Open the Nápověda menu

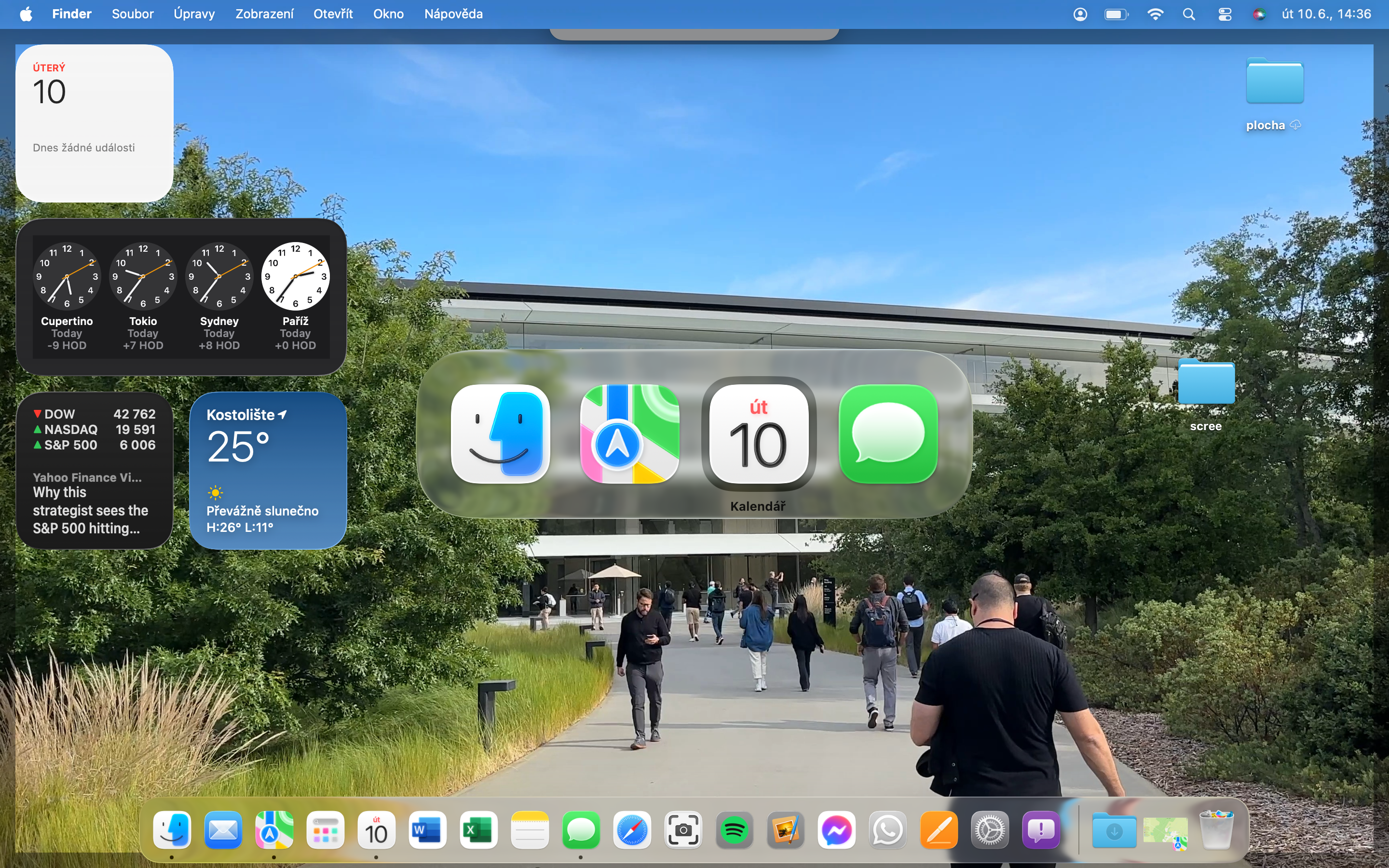[453, 14]
